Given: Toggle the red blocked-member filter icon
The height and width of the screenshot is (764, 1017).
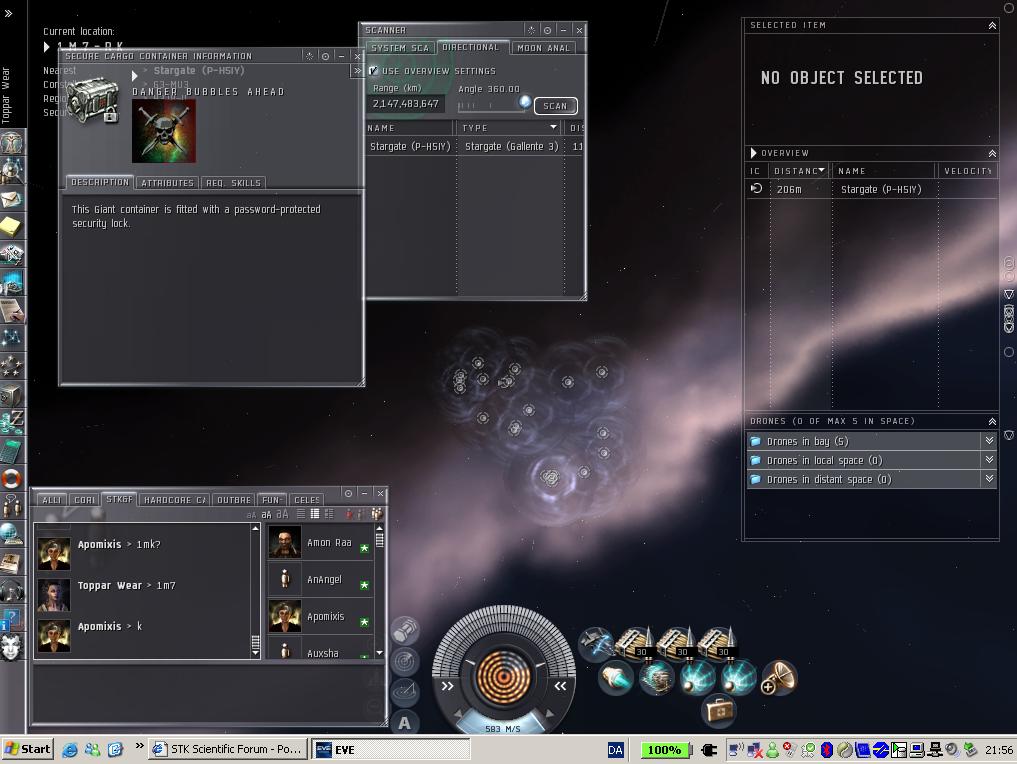Looking at the screenshot, I should pos(350,514).
